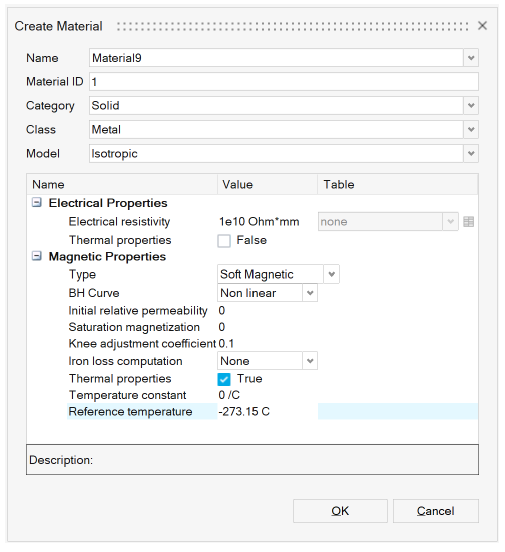This screenshot has width=505, height=552.
Task: Click the Name column header
Action: 122,184
